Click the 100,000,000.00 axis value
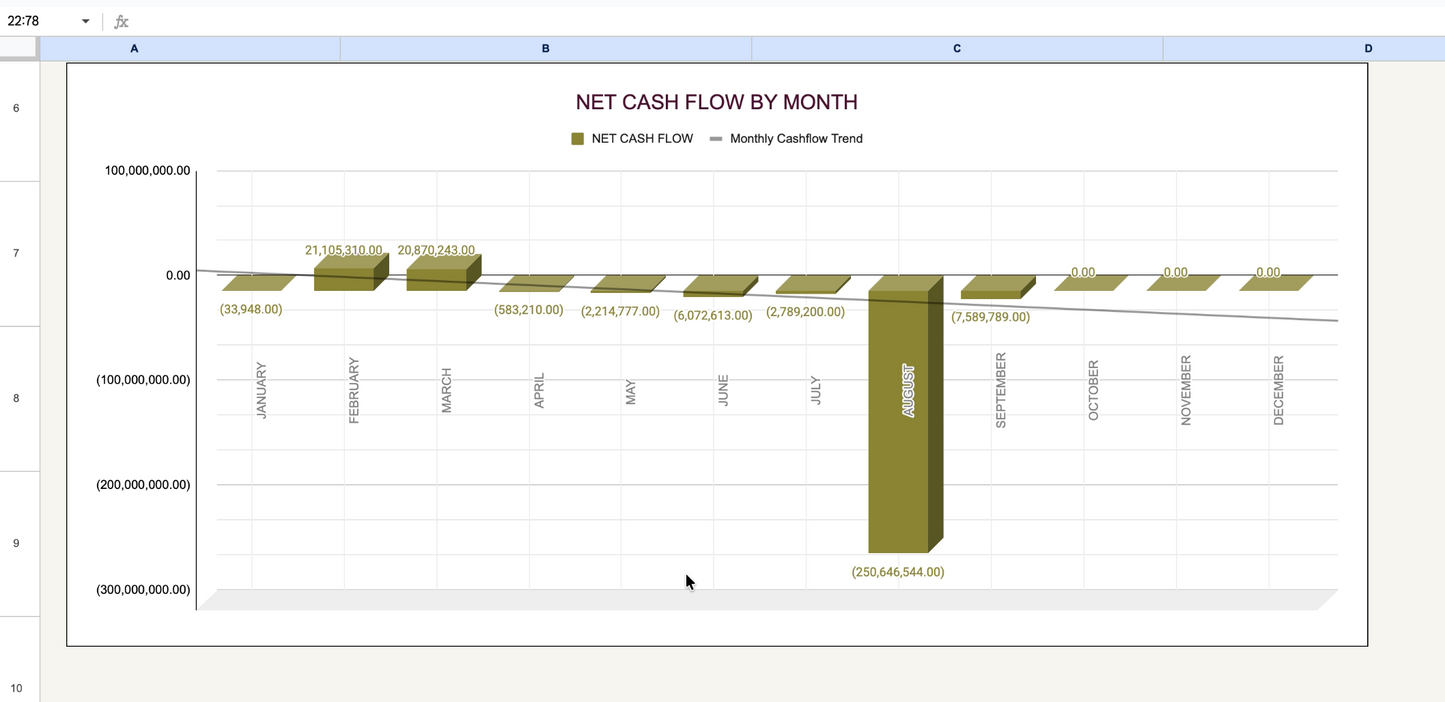 coord(147,171)
